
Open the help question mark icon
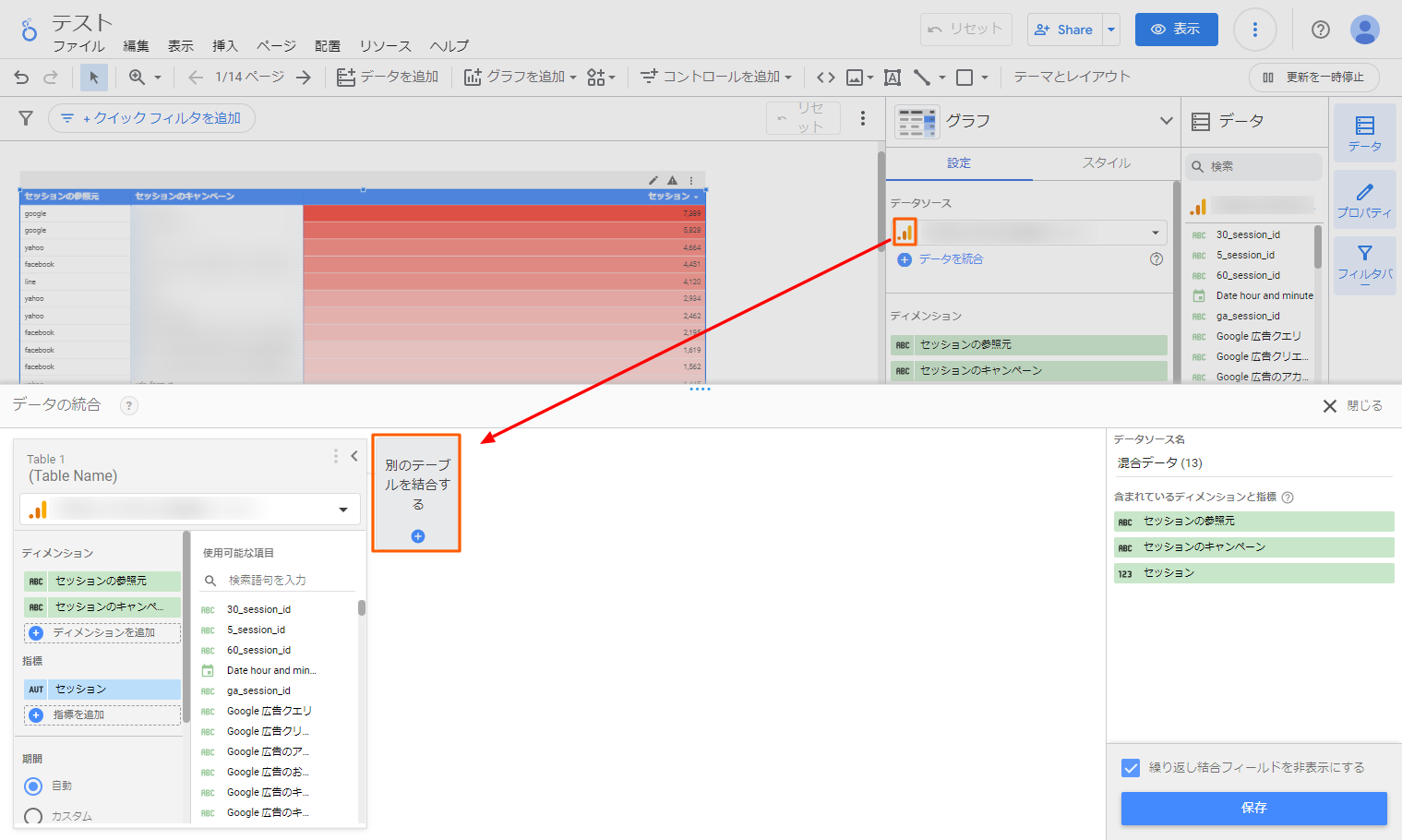(1321, 30)
